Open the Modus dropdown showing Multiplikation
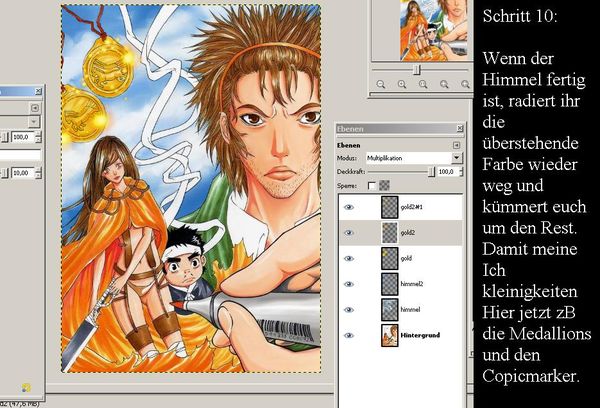The width and height of the screenshot is (600, 408). [x=414, y=158]
